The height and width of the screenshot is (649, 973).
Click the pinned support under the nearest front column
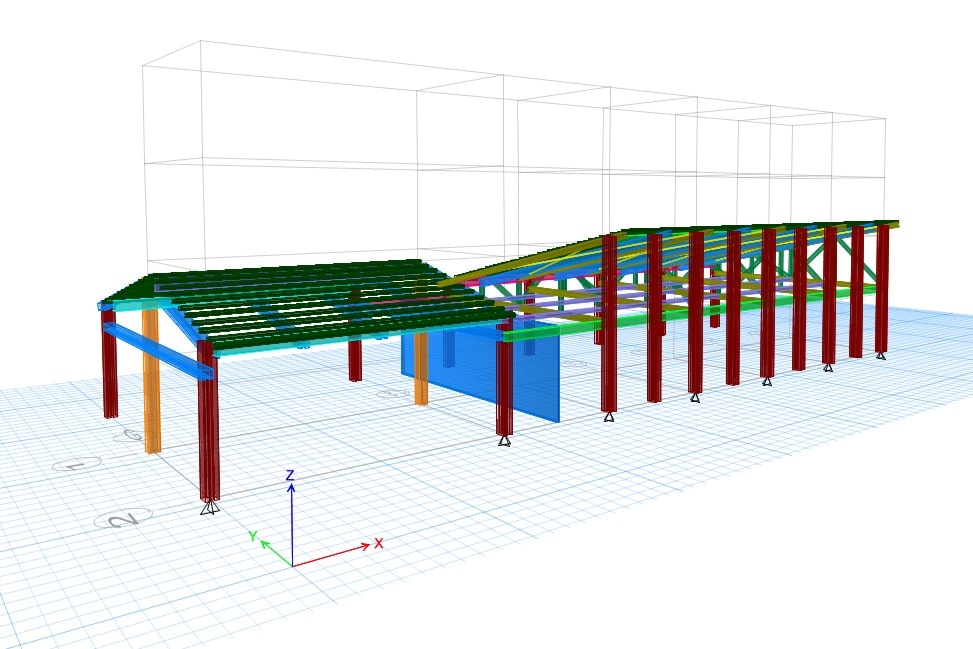click(x=208, y=508)
